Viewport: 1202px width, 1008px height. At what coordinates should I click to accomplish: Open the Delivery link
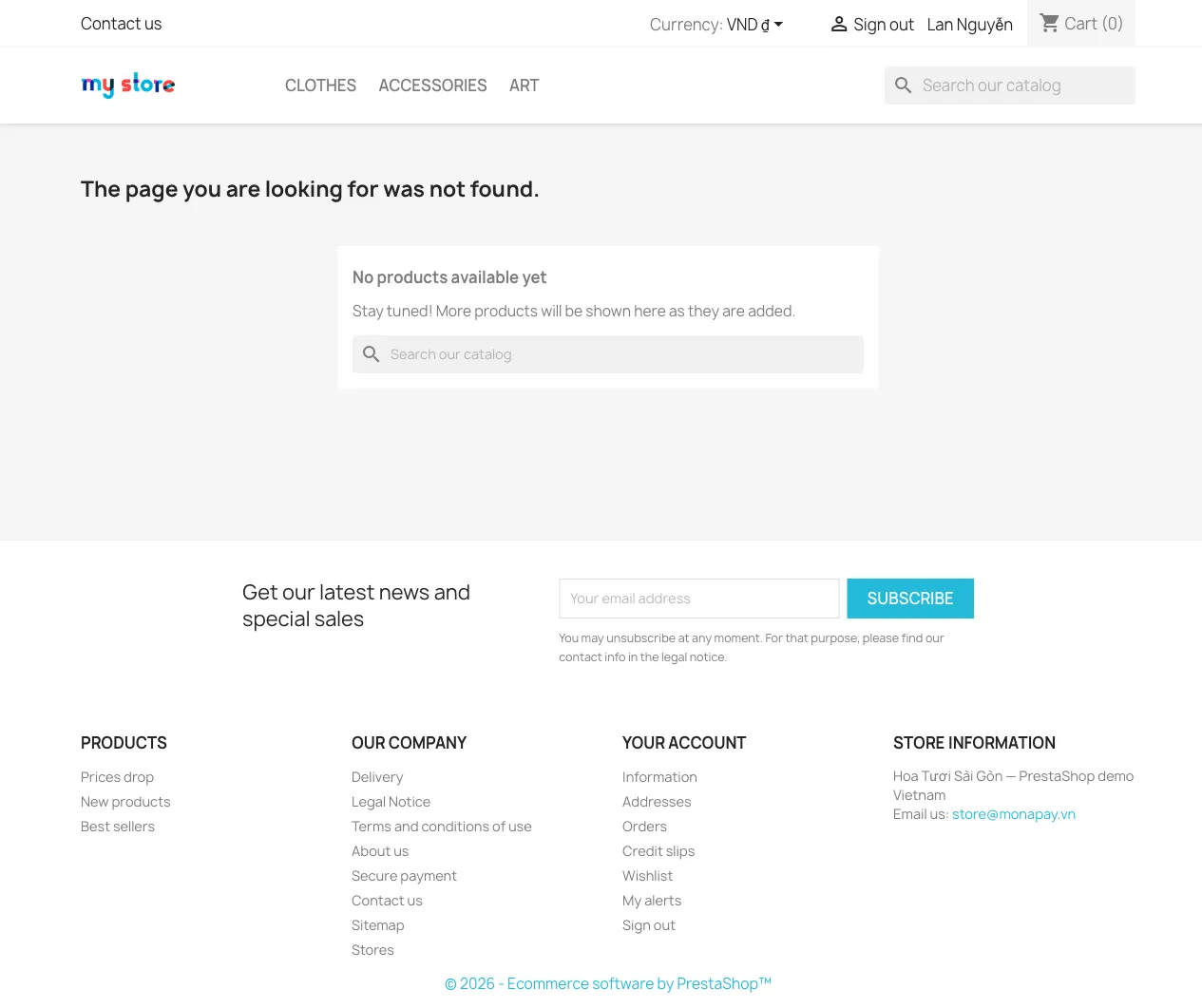[377, 777]
